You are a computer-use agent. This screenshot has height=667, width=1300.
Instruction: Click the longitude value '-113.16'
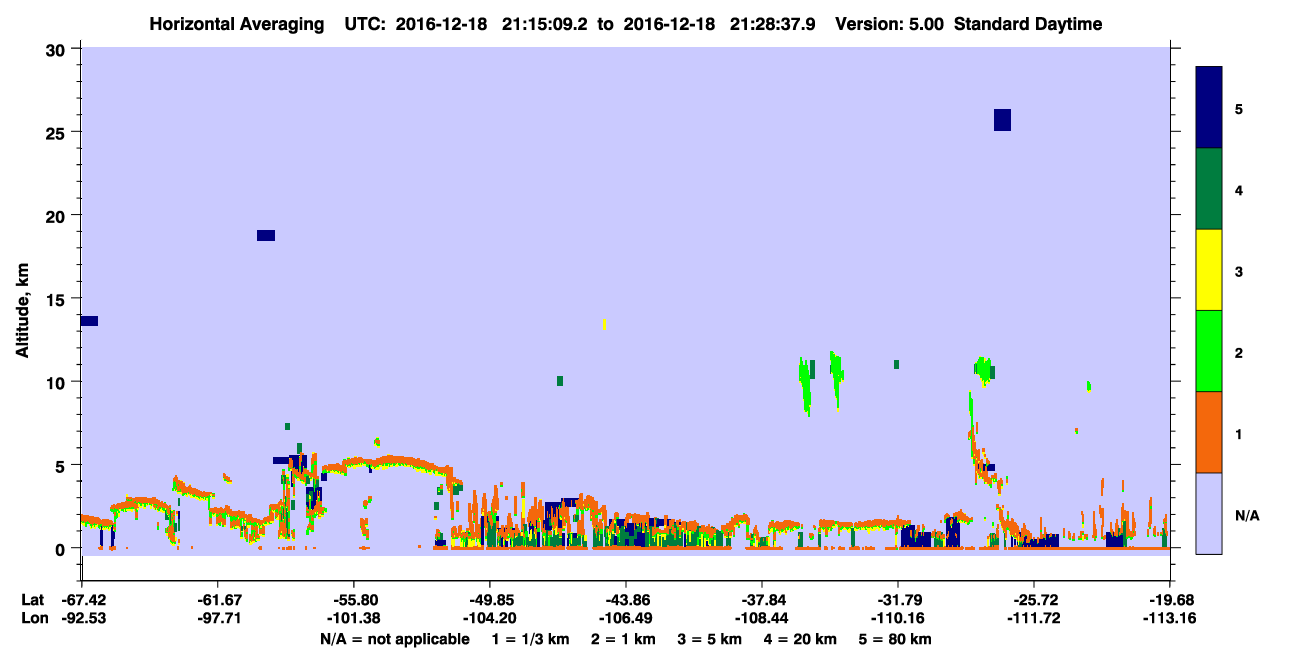coord(1171,618)
